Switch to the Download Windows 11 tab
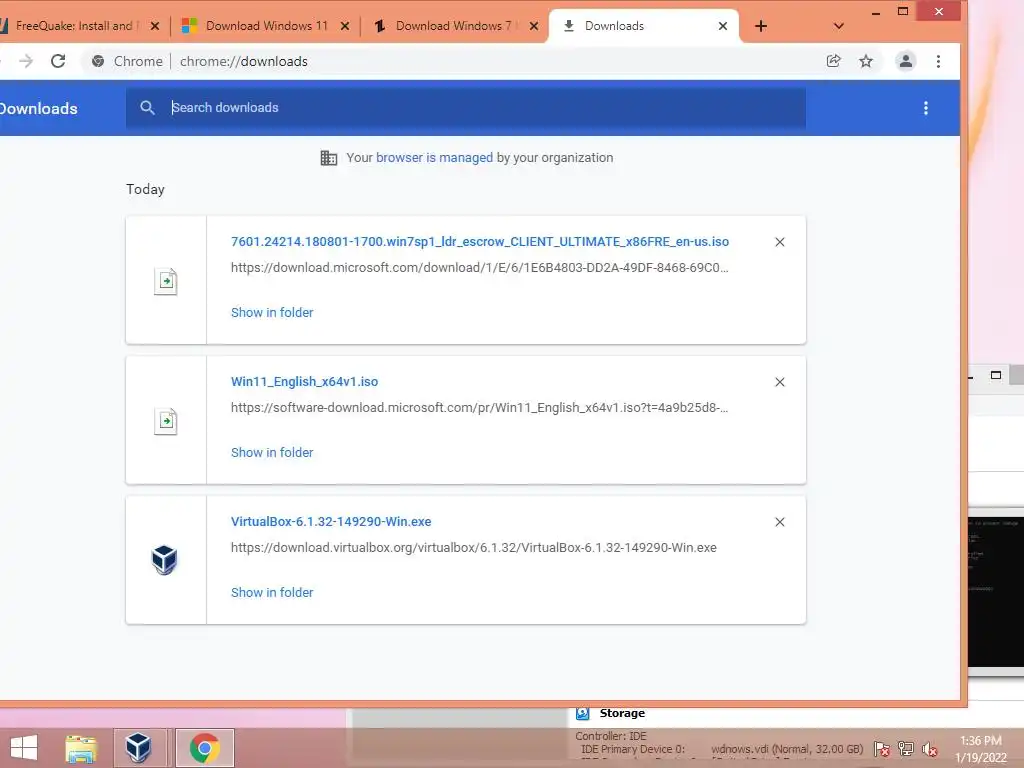The height and width of the screenshot is (768, 1024). click(x=266, y=26)
